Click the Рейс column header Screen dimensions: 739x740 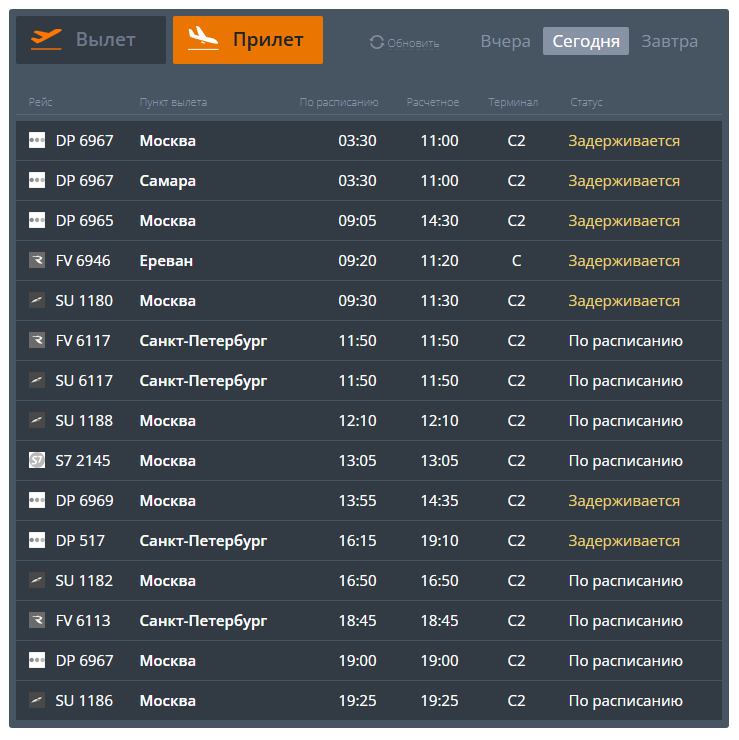[40, 102]
